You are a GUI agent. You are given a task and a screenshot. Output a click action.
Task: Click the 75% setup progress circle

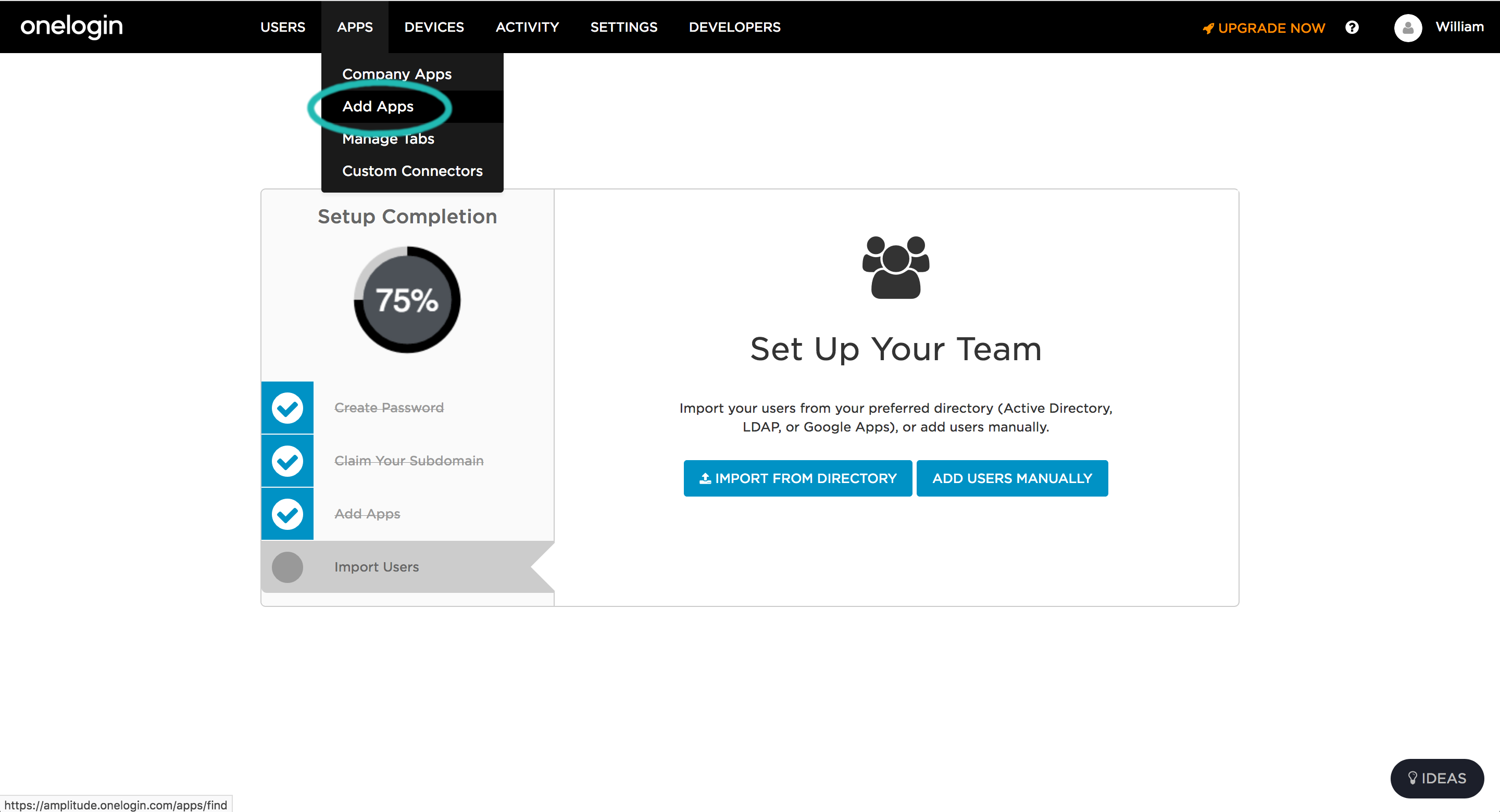(406, 300)
